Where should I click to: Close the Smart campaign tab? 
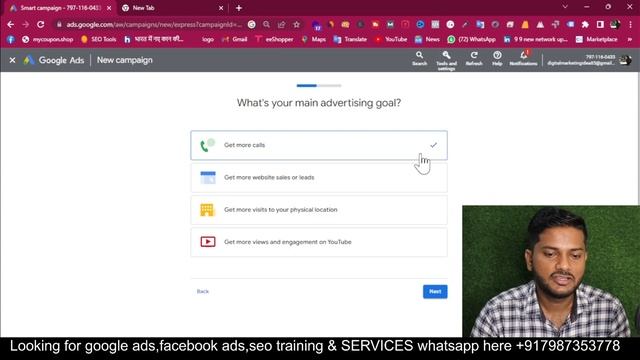(109, 8)
